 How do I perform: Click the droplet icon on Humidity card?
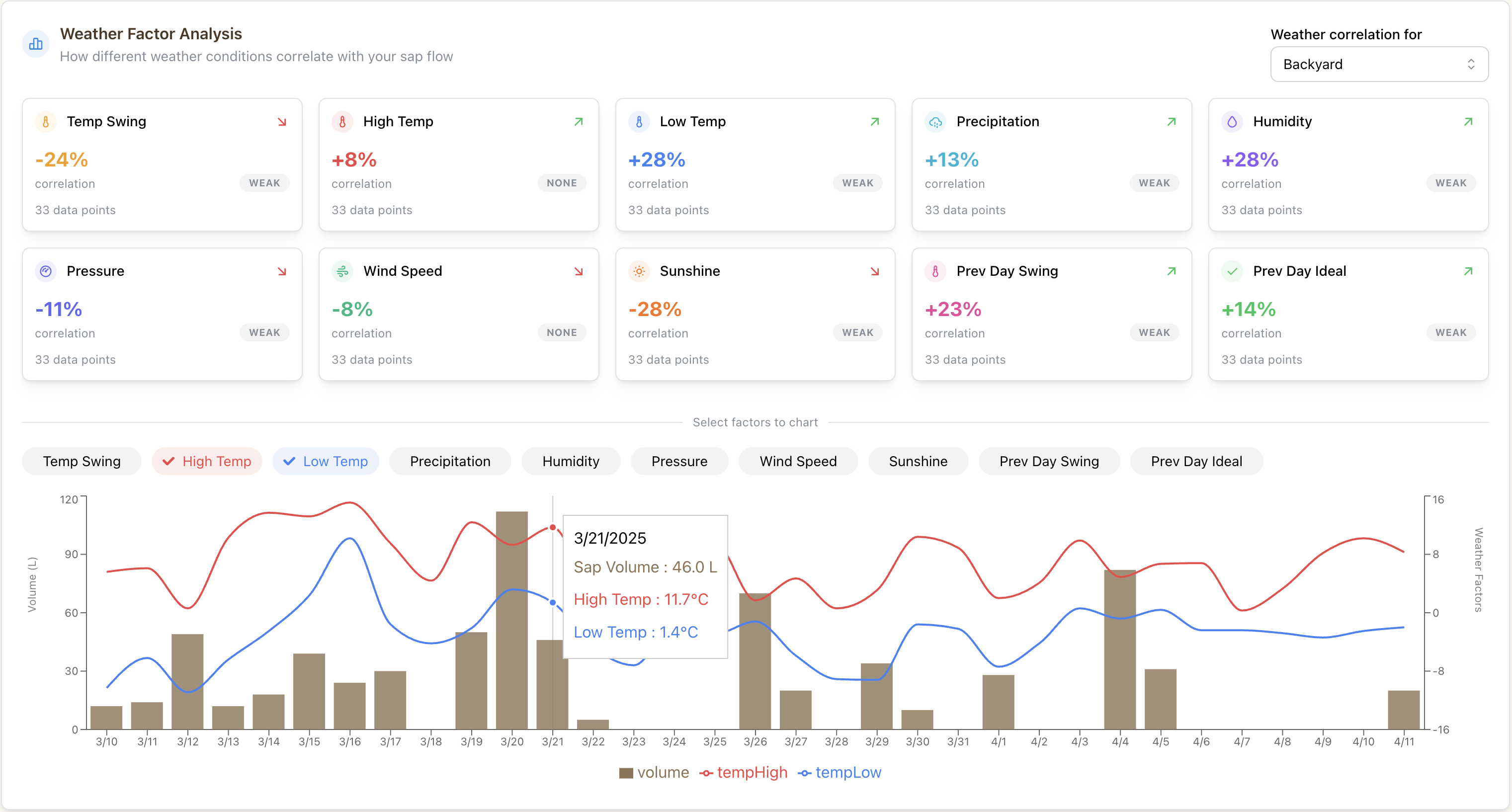tap(1232, 121)
